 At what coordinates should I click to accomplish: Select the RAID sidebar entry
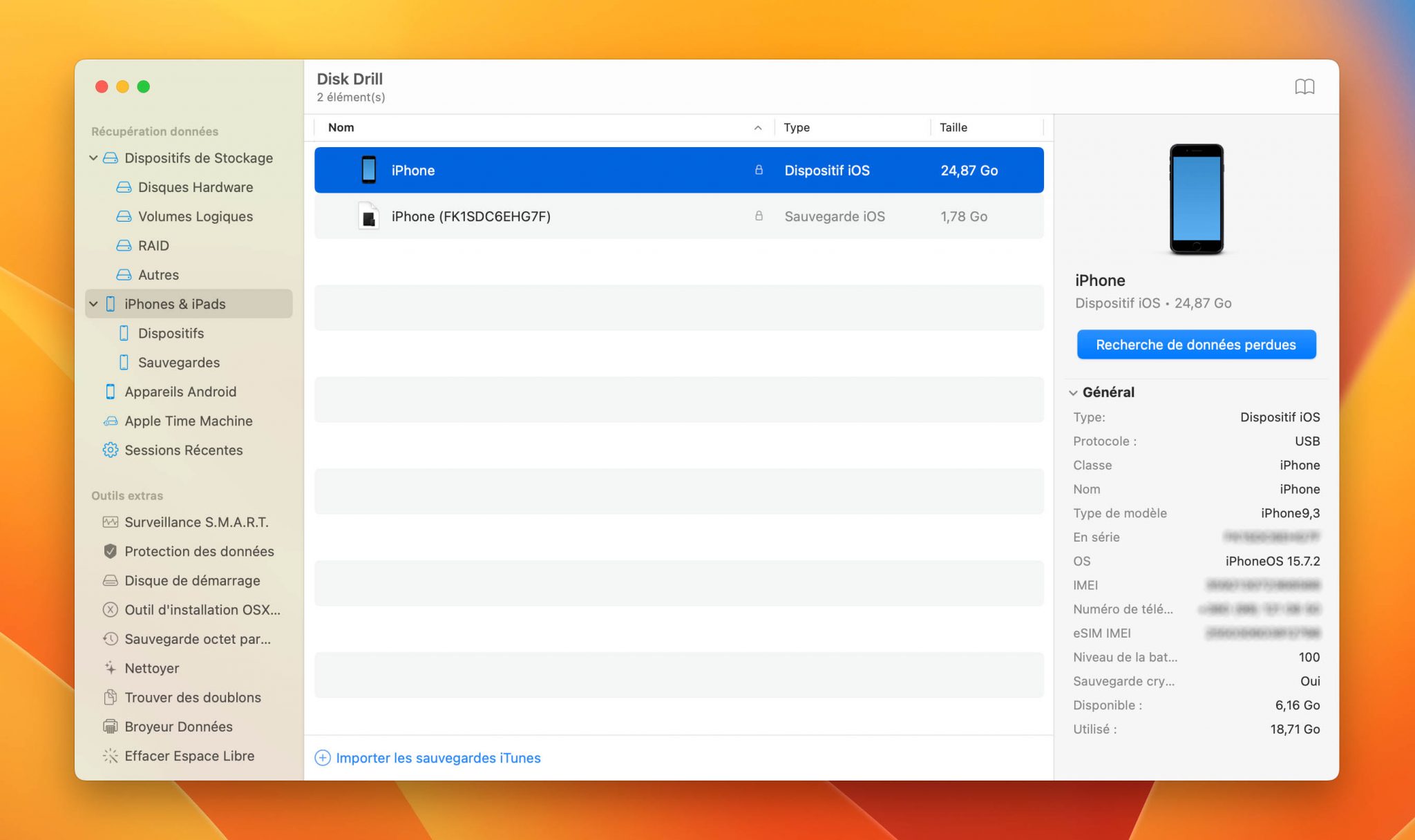click(x=153, y=246)
